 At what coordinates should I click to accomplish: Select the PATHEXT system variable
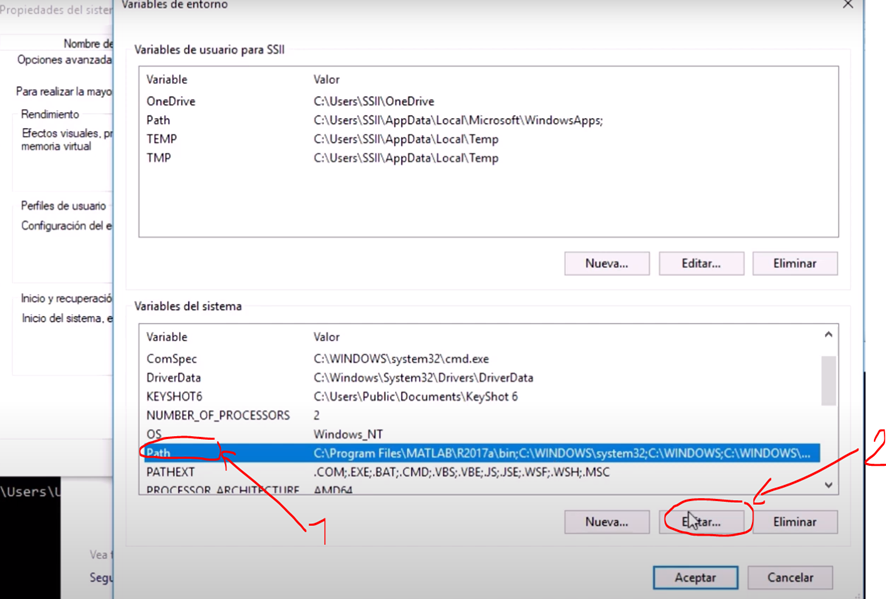(x=170, y=472)
